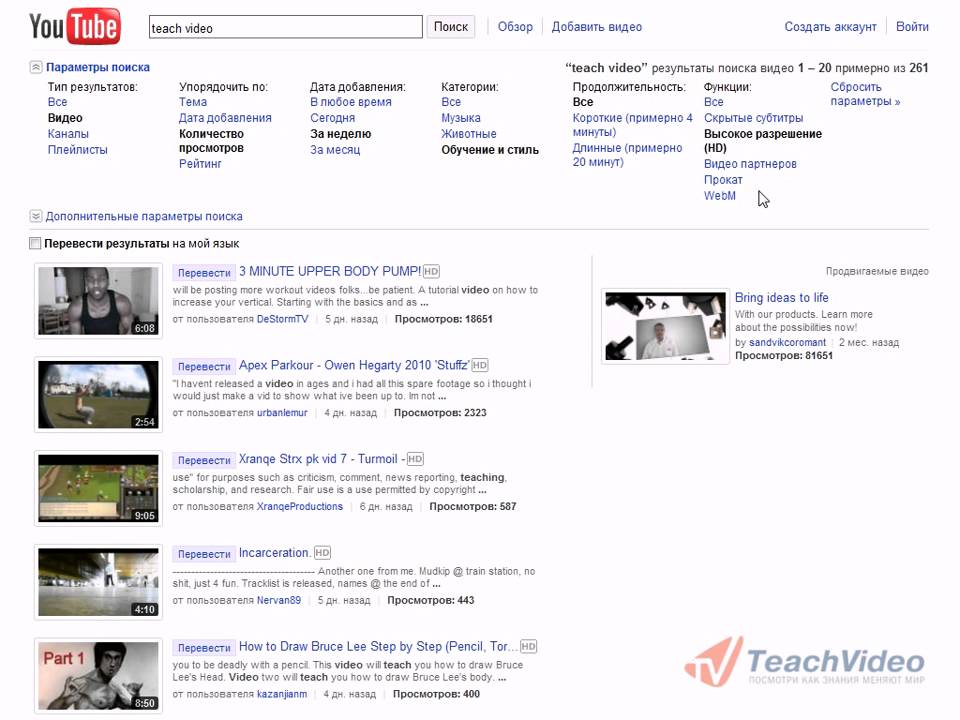The image size is (960, 720).
Task: Open Bring ideas to life promoted thumbnail
Action: 666,326
